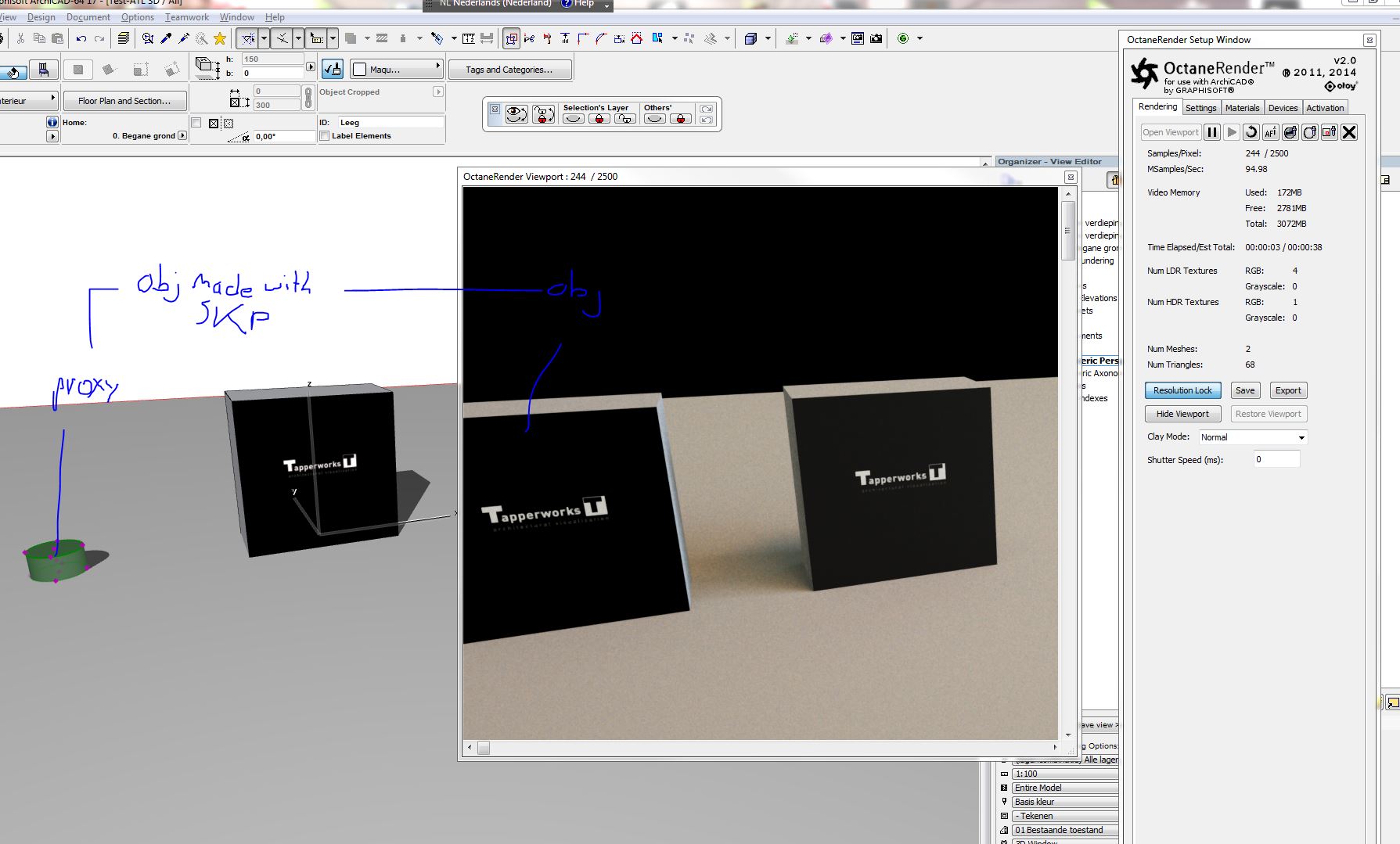Image resolution: width=1400 pixels, height=844 pixels.
Task: Click the Export button in OctaneRender
Action: [x=1288, y=390]
